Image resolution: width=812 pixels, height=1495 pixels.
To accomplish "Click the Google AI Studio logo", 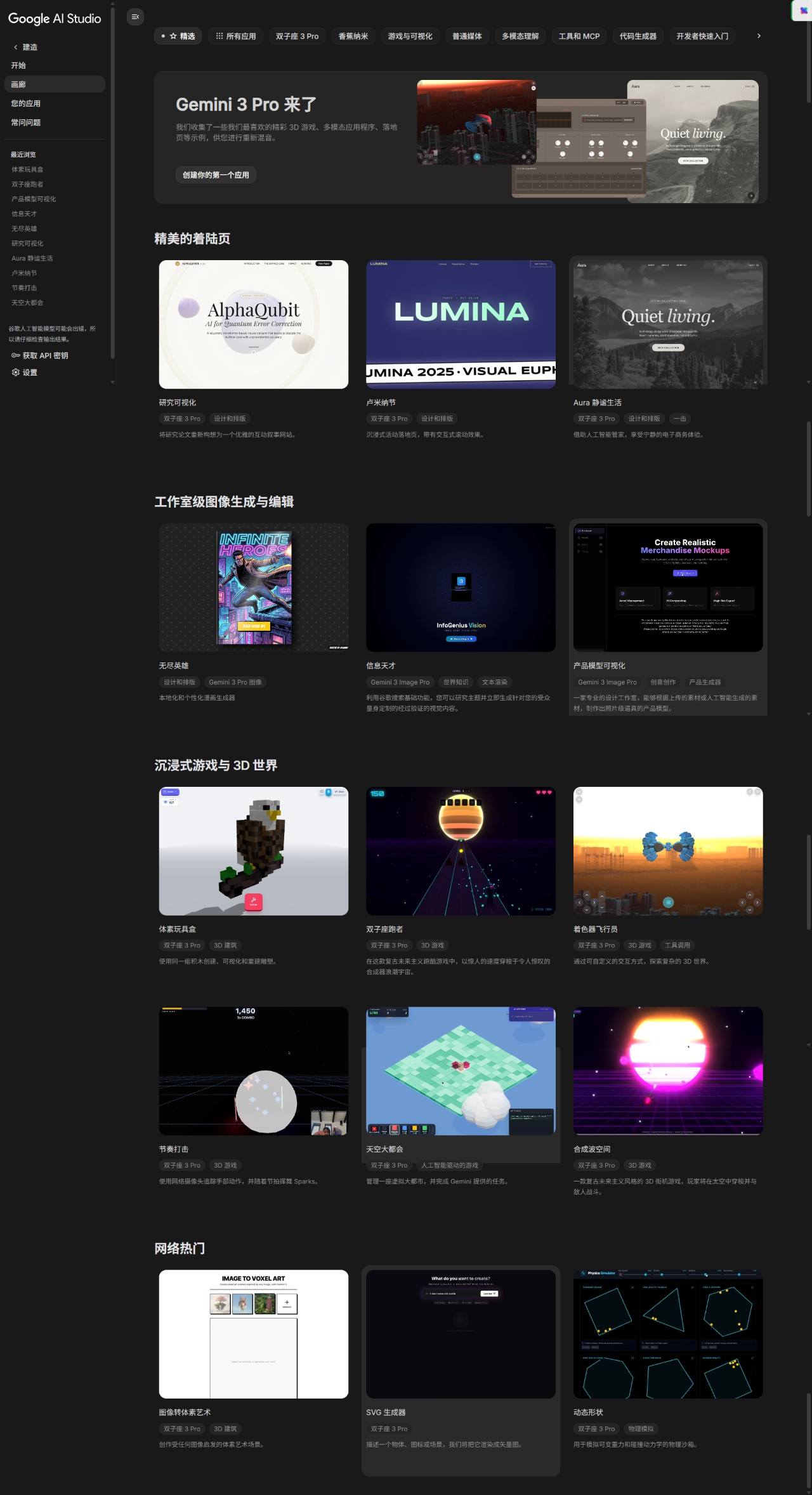I will pyautogui.click(x=55, y=18).
